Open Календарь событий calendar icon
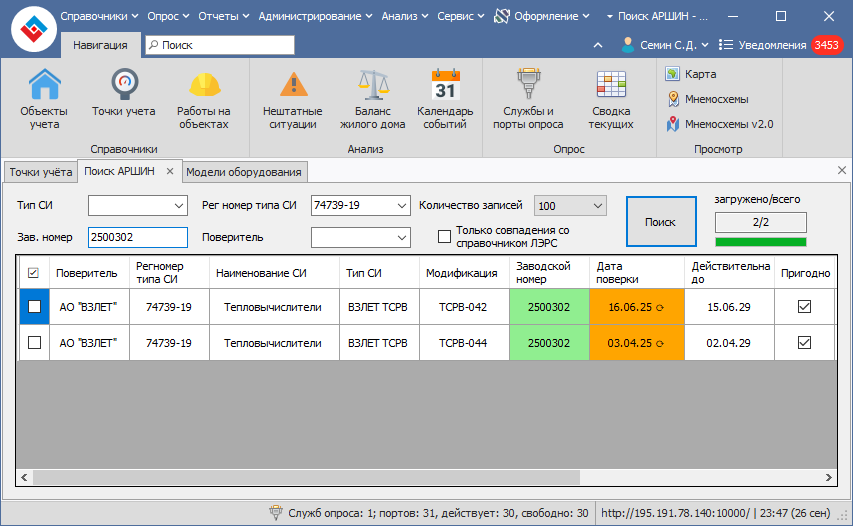 [444, 99]
